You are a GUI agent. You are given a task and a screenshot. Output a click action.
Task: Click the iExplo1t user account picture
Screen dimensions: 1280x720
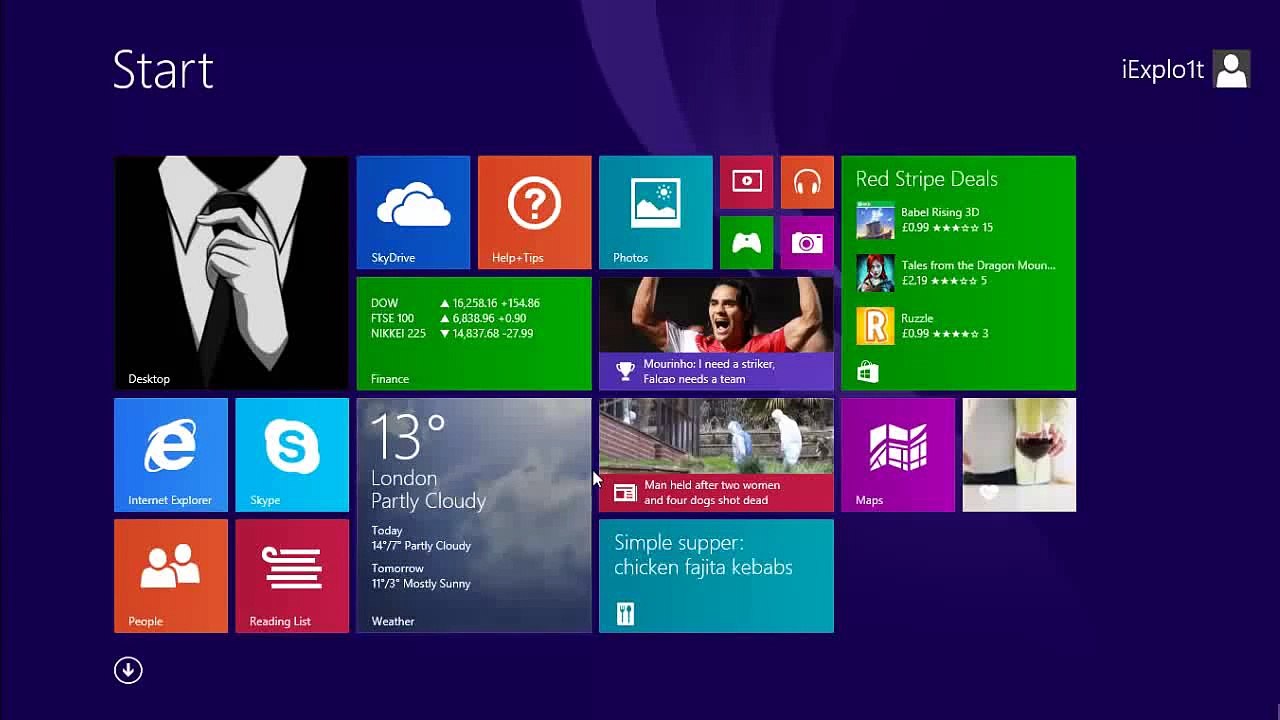(1231, 69)
